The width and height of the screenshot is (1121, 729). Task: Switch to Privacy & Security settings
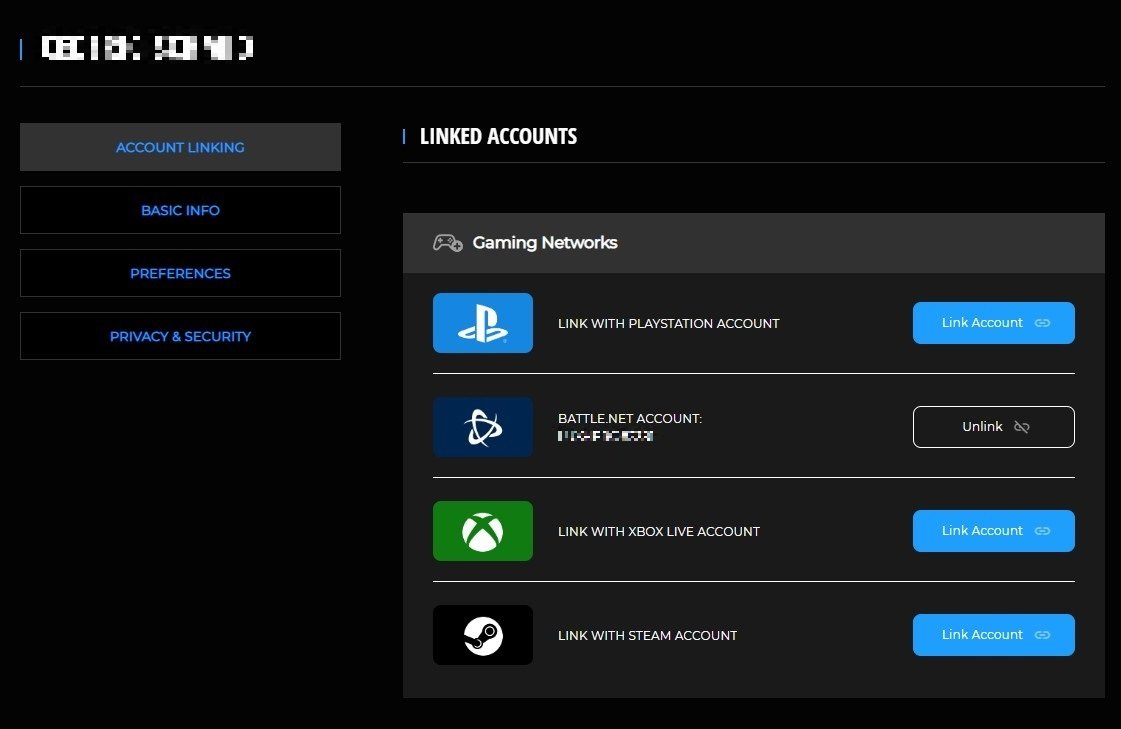coord(180,336)
